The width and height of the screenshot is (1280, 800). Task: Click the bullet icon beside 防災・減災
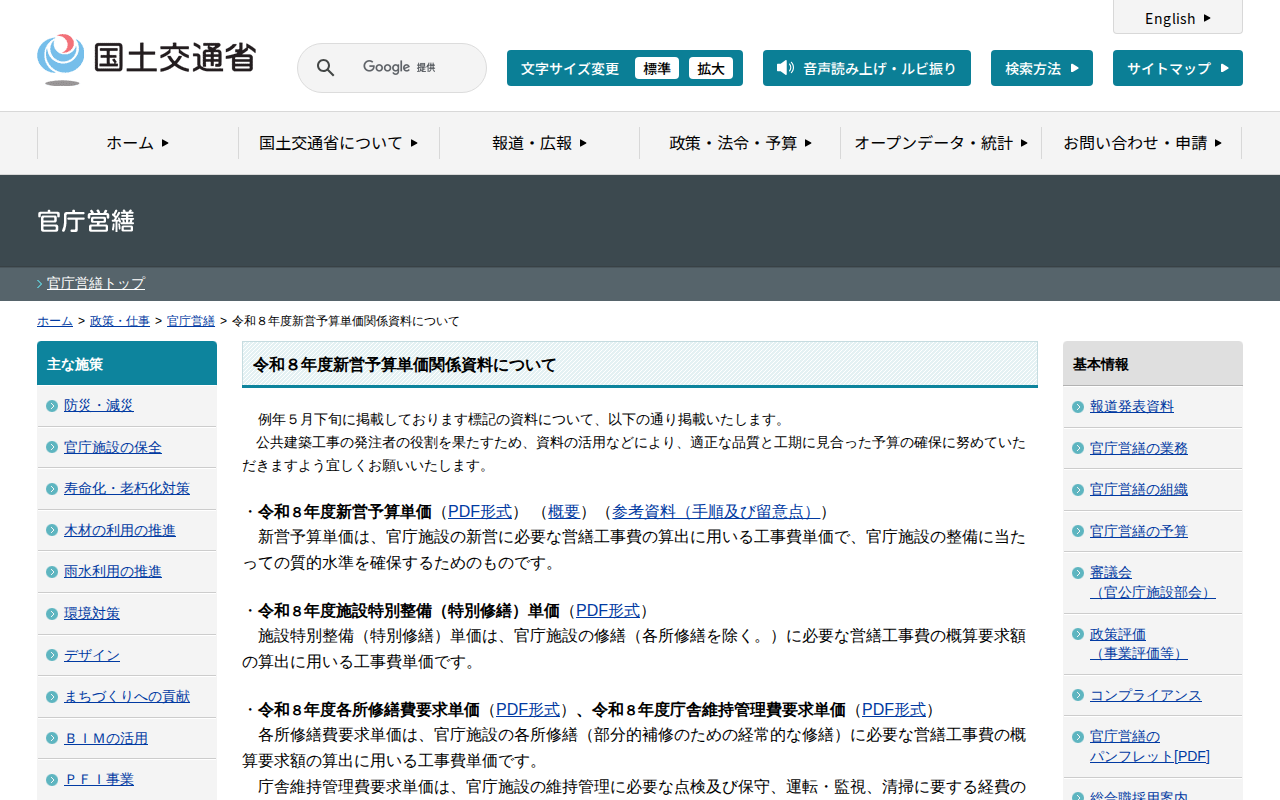coord(52,406)
